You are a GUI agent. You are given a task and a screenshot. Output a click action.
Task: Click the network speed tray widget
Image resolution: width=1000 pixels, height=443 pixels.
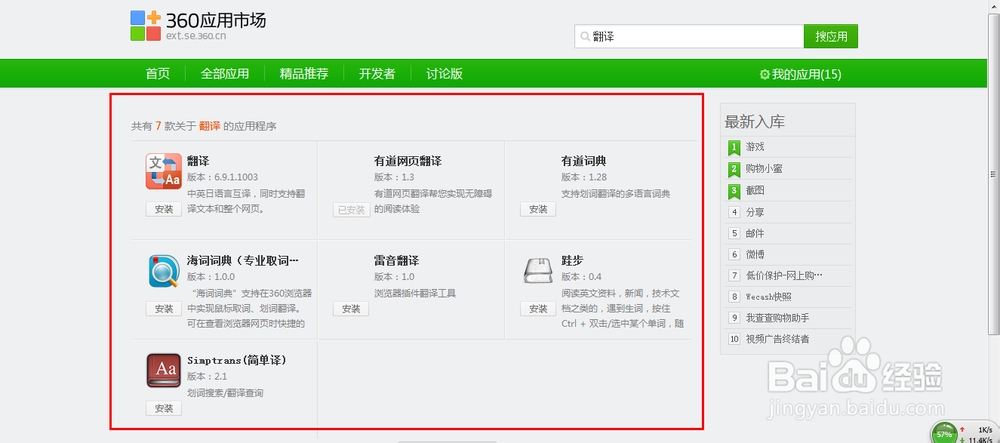tap(964, 433)
